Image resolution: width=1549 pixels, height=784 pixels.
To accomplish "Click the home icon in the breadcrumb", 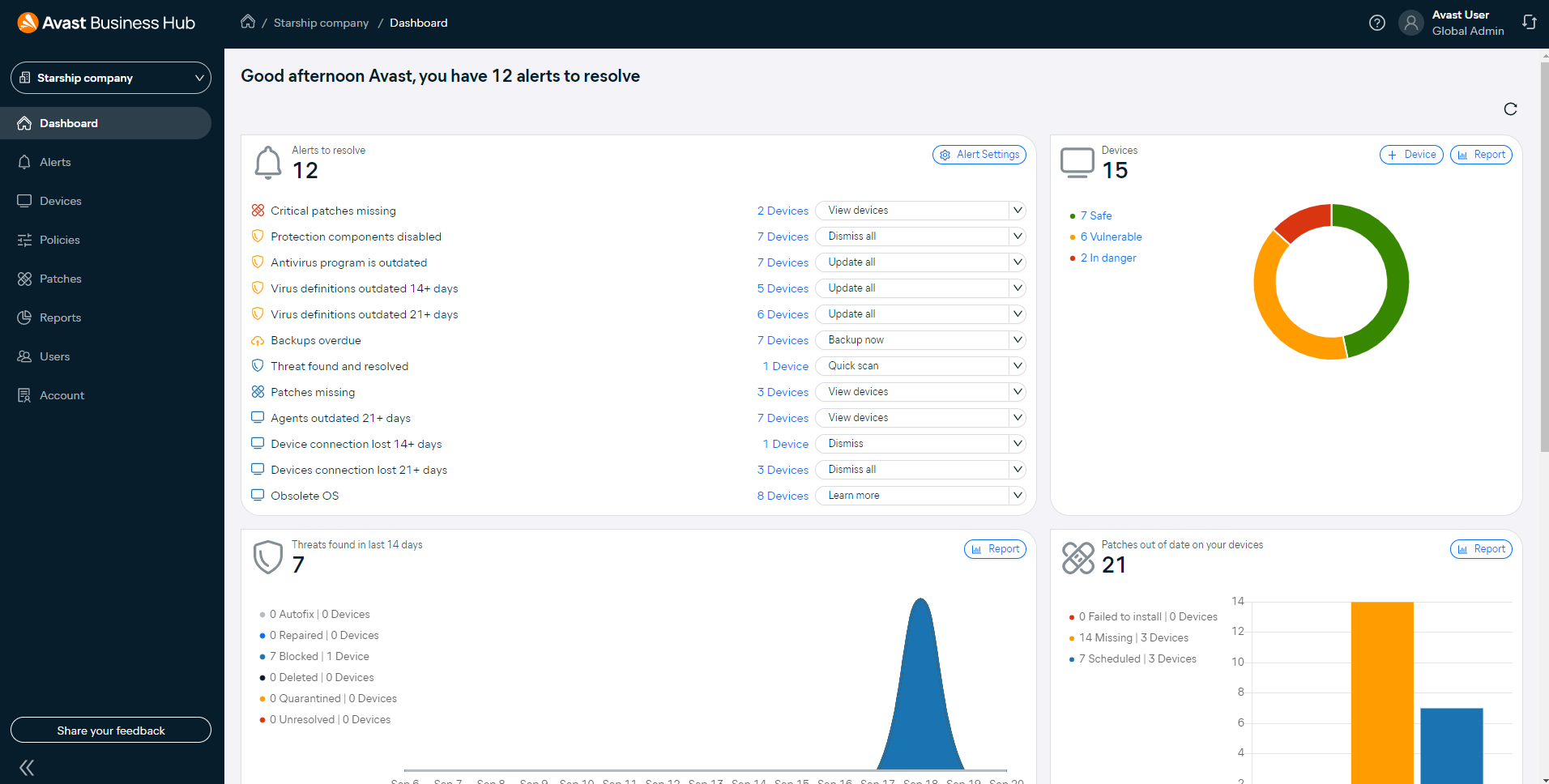I will click(x=248, y=22).
